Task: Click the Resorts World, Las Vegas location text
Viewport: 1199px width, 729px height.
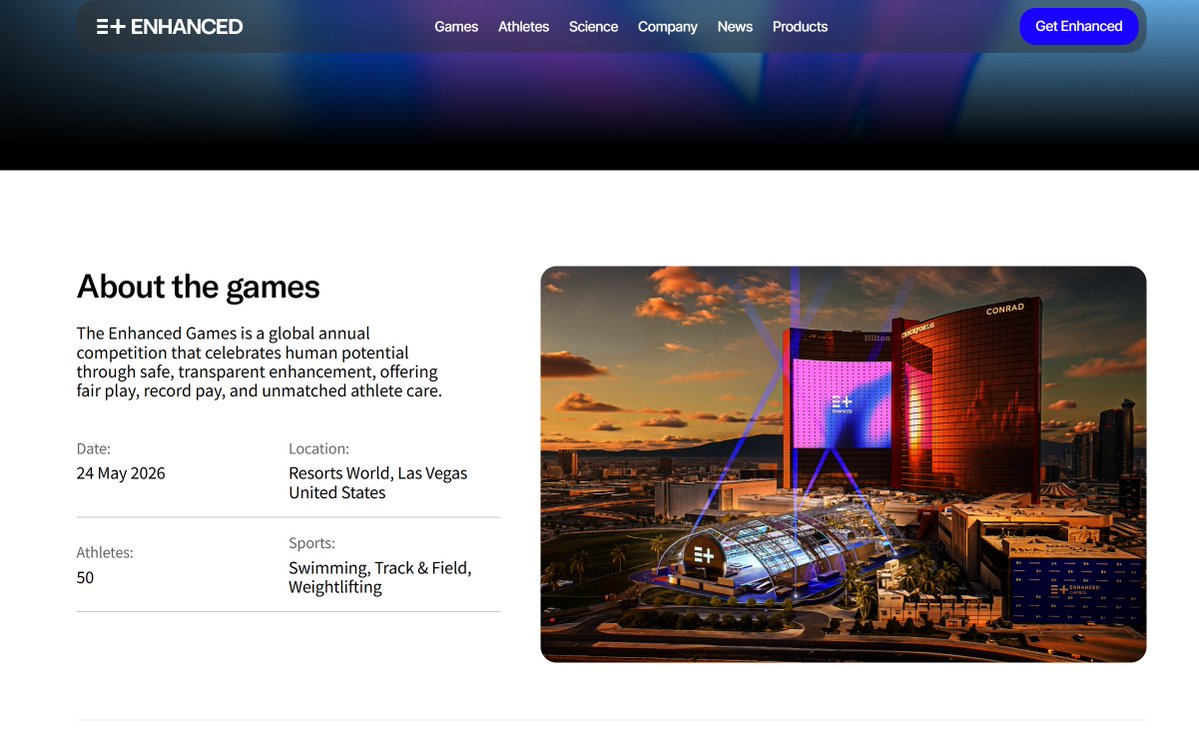Action: click(378, 483)
